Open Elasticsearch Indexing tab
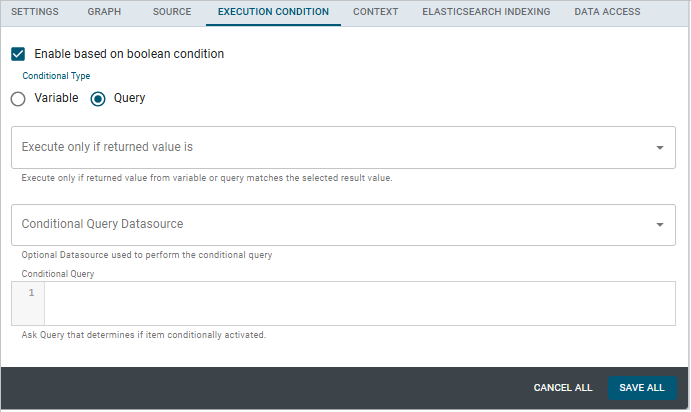 (x=486, y=12)
